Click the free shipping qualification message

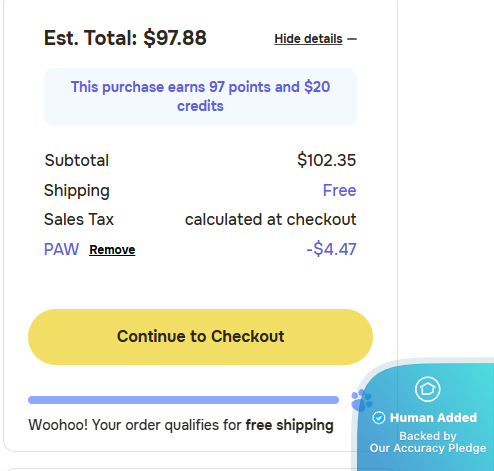[181, 425]
